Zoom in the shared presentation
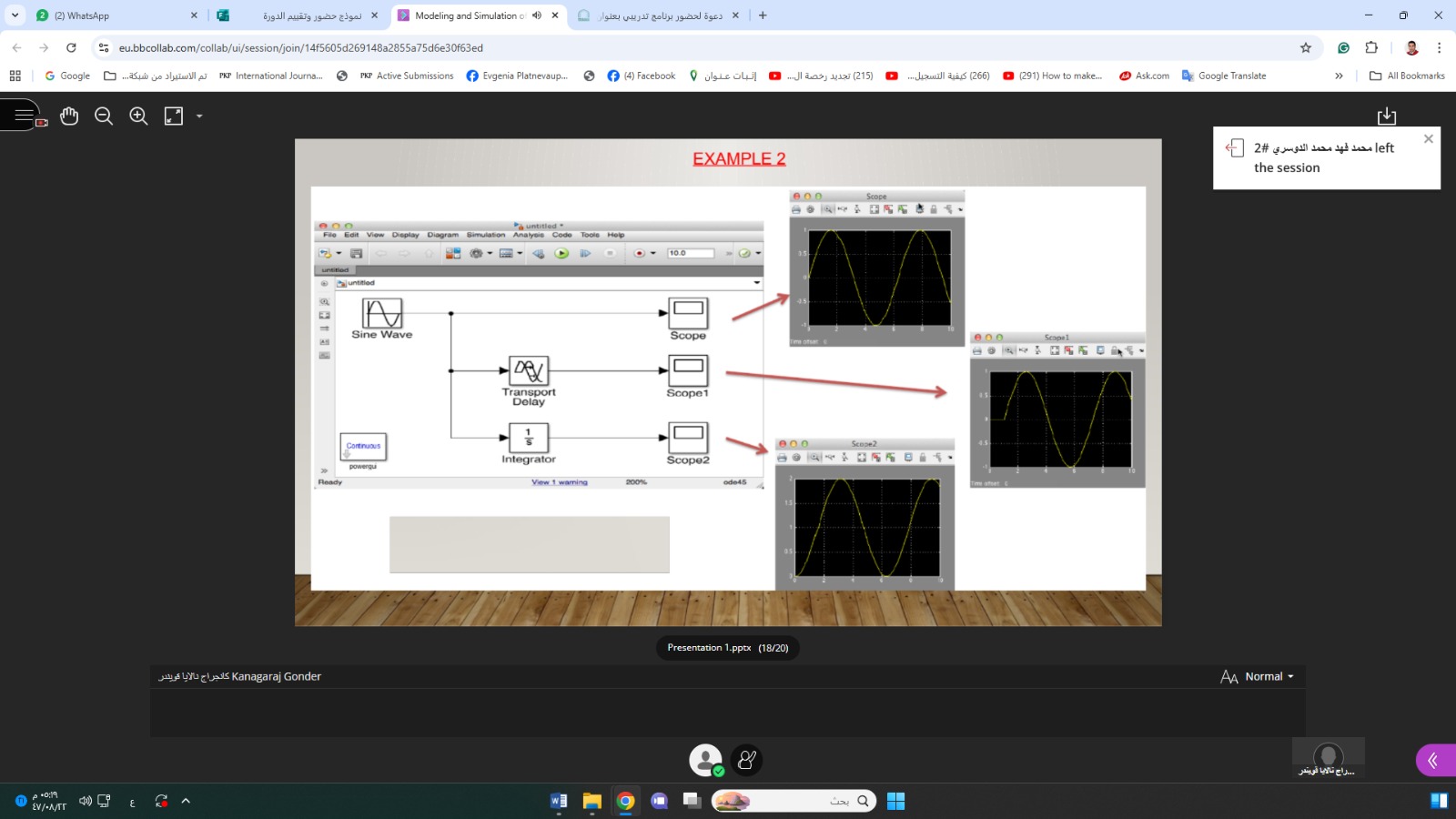The width and height of the screenshot is (1456, 819). (138, 116)
